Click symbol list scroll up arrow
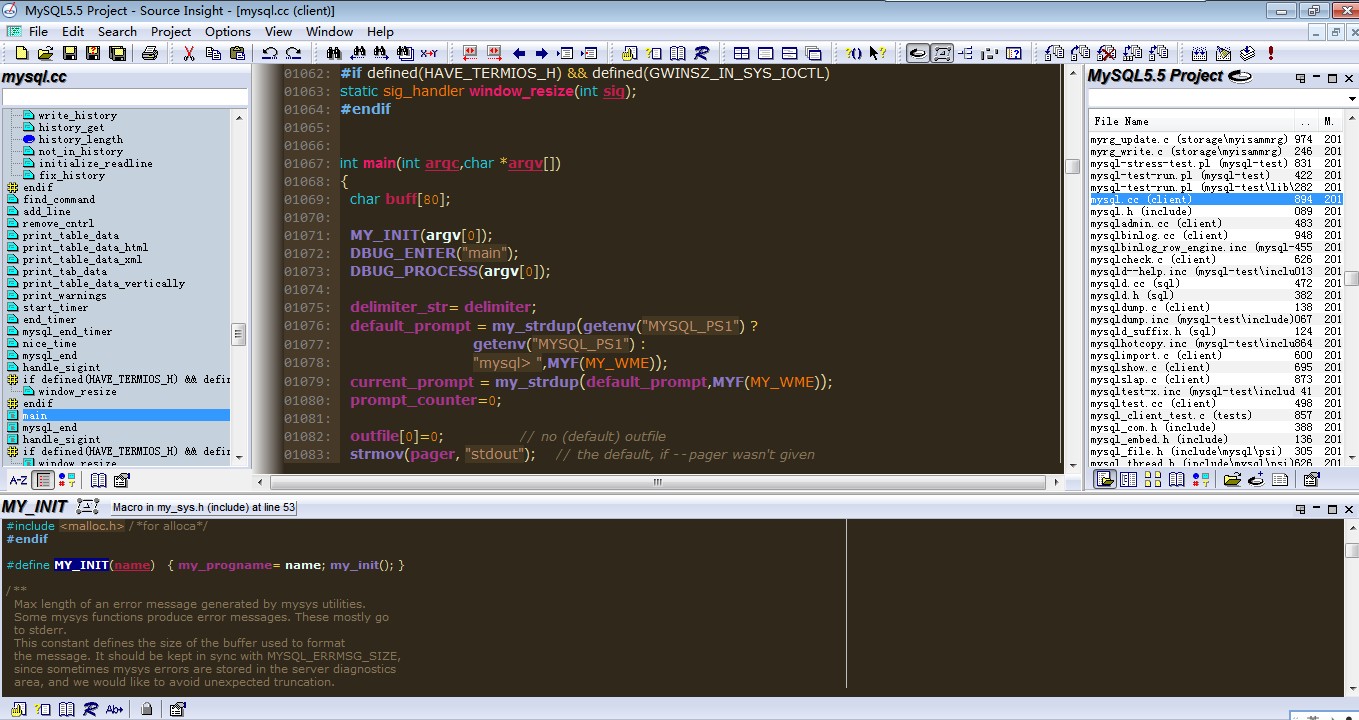The height and width of the screenshot is (720, 1359). (x=238, y=117)
